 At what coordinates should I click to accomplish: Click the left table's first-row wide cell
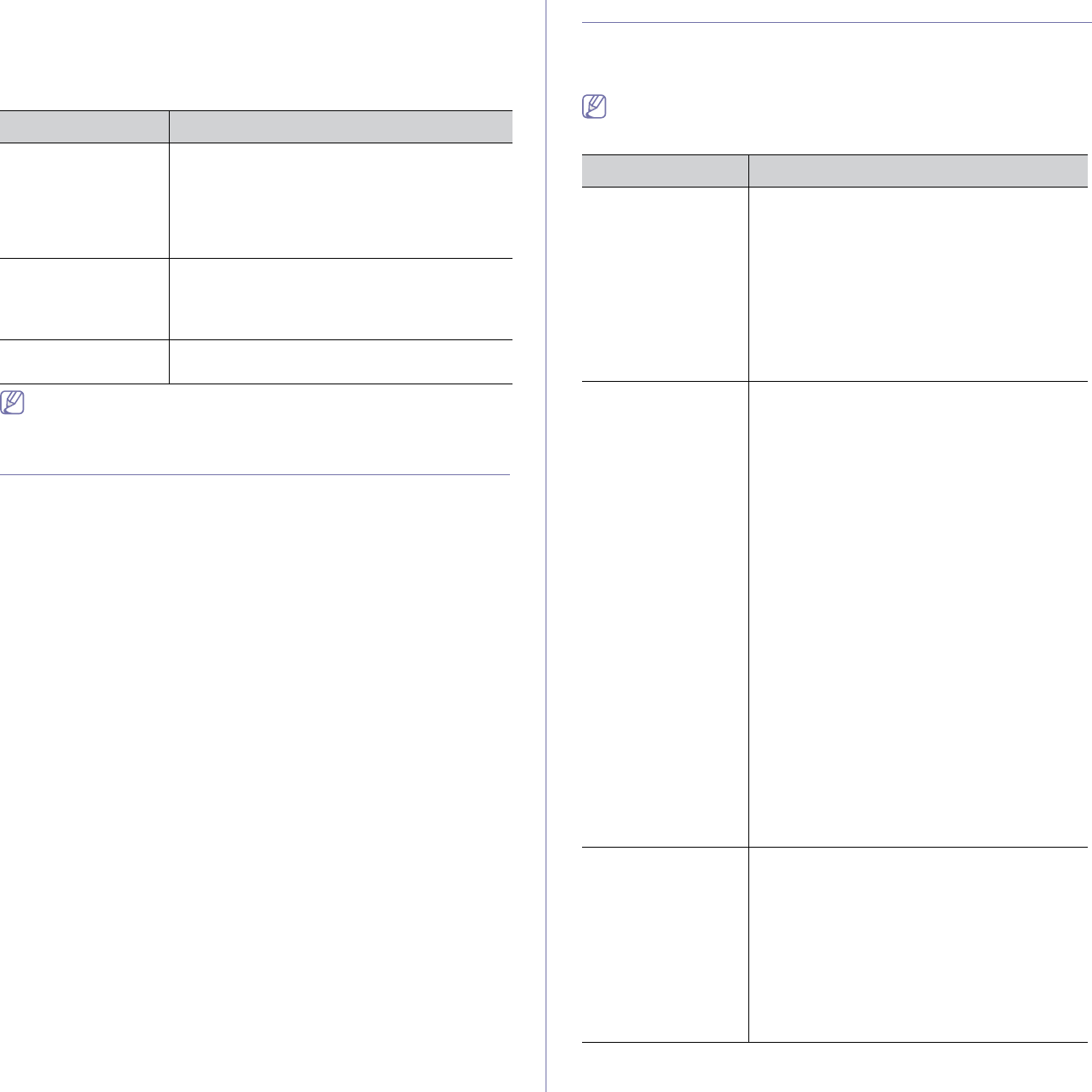pos(341,200)
